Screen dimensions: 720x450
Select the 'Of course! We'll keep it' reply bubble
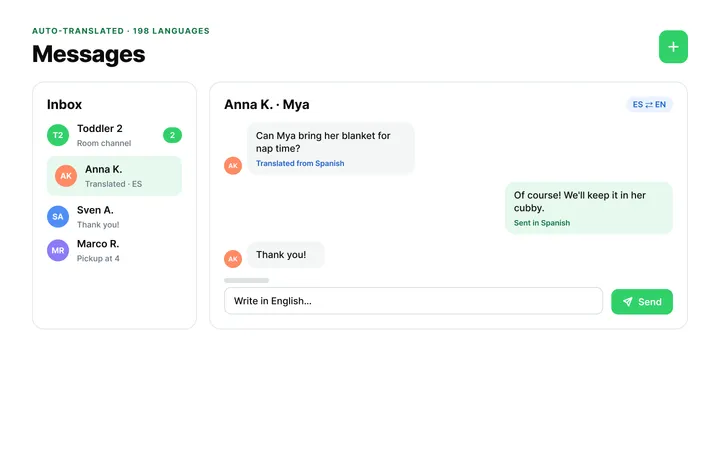tap(589, 208)
